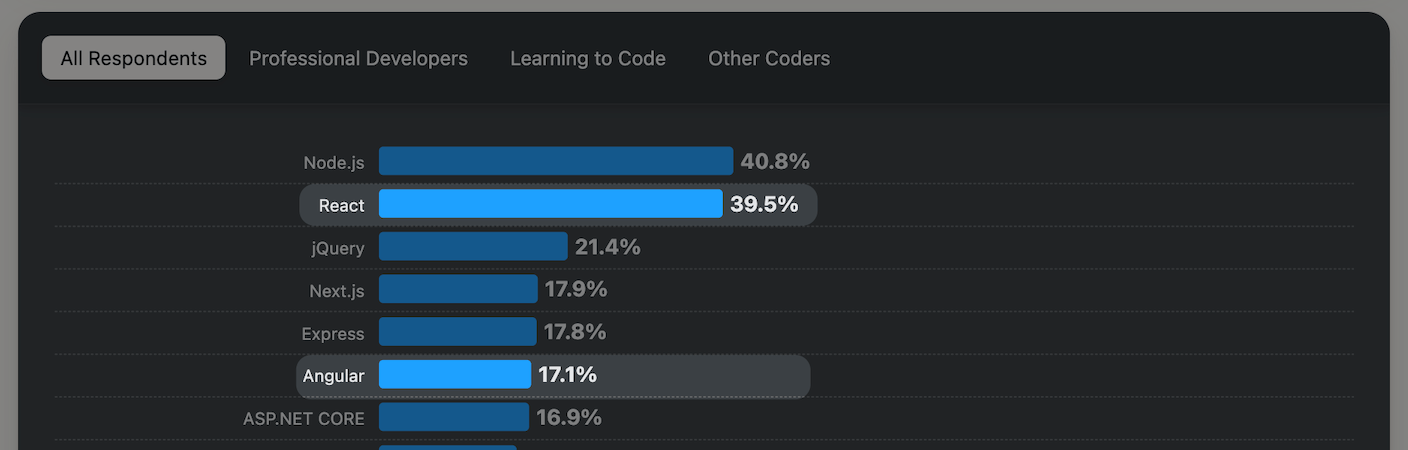Viewport: 1408px width, 450px height.
Task: Click the jQuery label text
Action: pyautogui.click(x=338, y=248)
